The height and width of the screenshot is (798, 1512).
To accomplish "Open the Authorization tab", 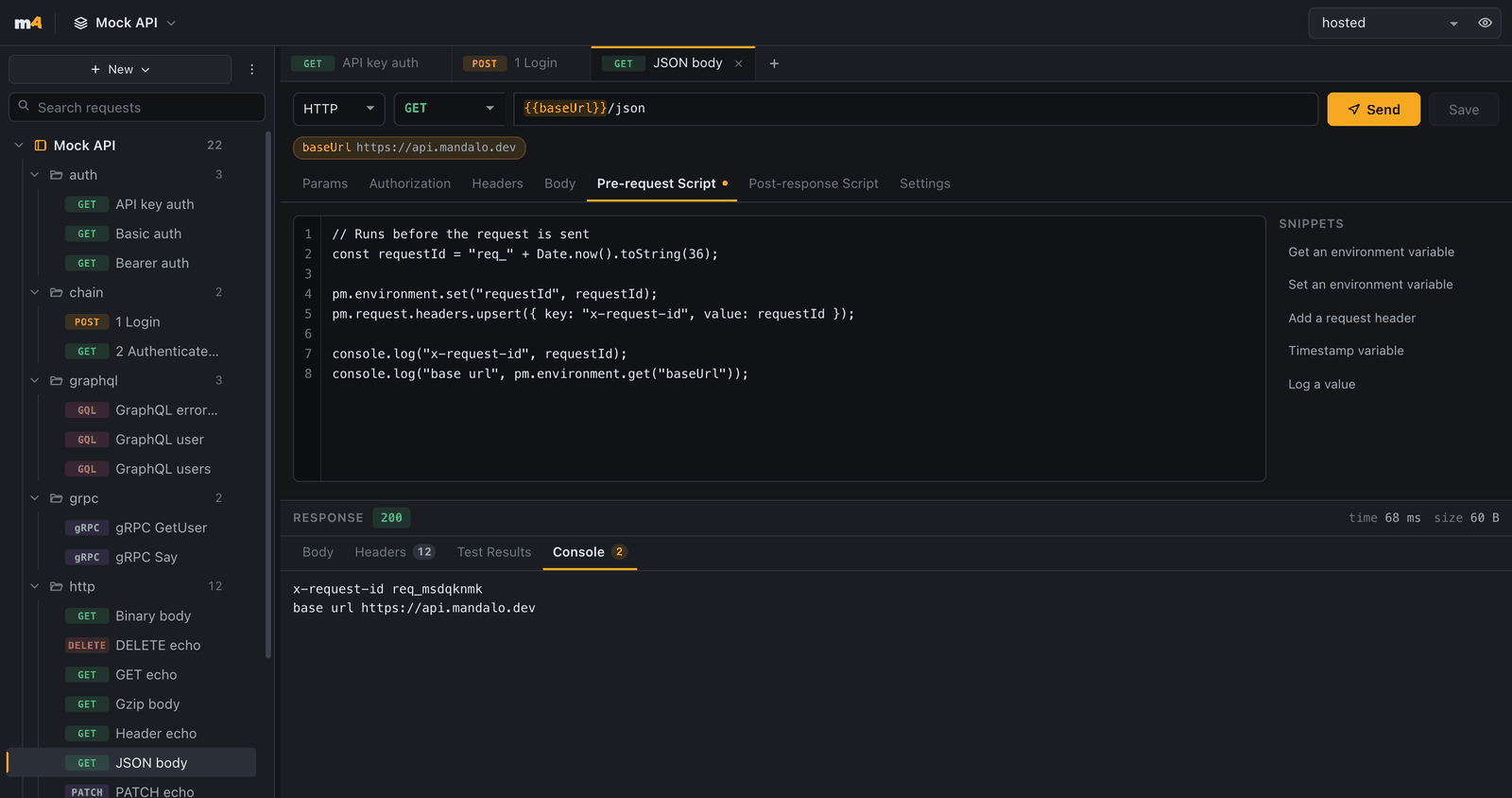I will [x=410, y=183].
